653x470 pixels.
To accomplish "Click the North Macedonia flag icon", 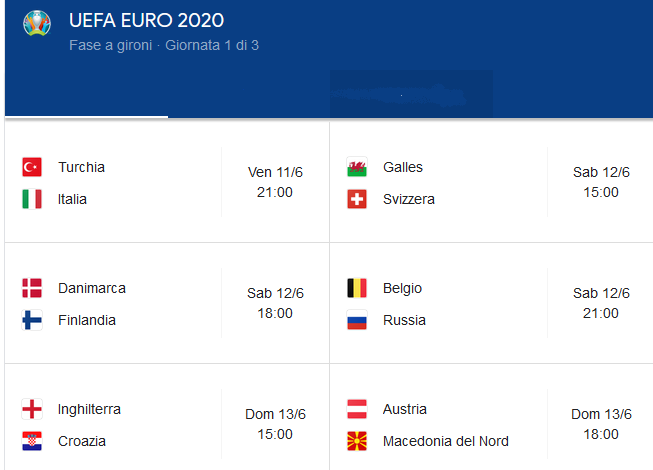I will tap(357, 441).
